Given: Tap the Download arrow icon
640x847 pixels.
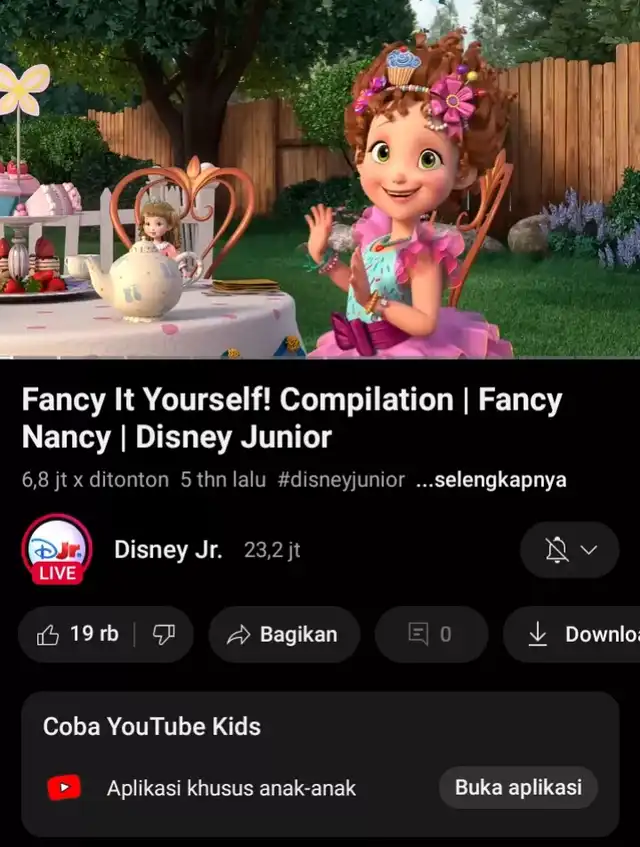Looking at the screenshot, I should coord(537,634).
